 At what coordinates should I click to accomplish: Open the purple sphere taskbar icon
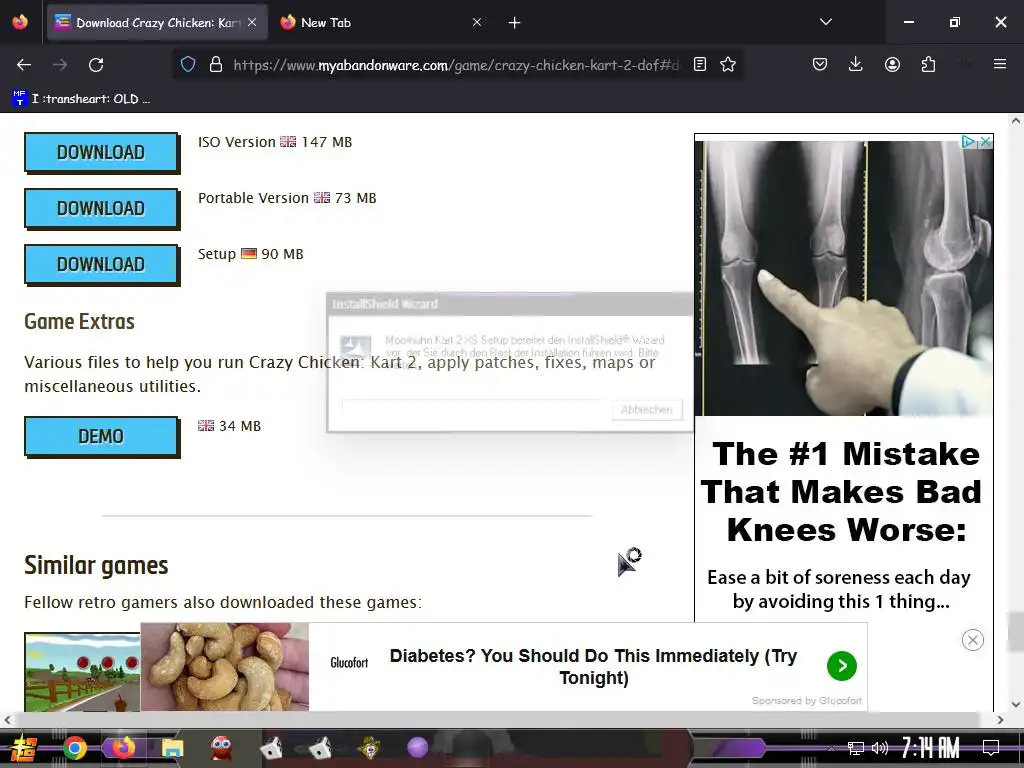click(x=417, y=747)
